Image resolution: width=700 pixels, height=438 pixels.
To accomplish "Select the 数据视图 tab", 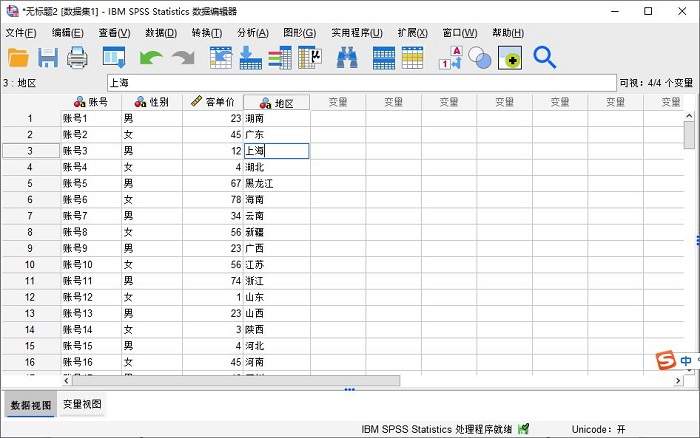I will (30, 405).
